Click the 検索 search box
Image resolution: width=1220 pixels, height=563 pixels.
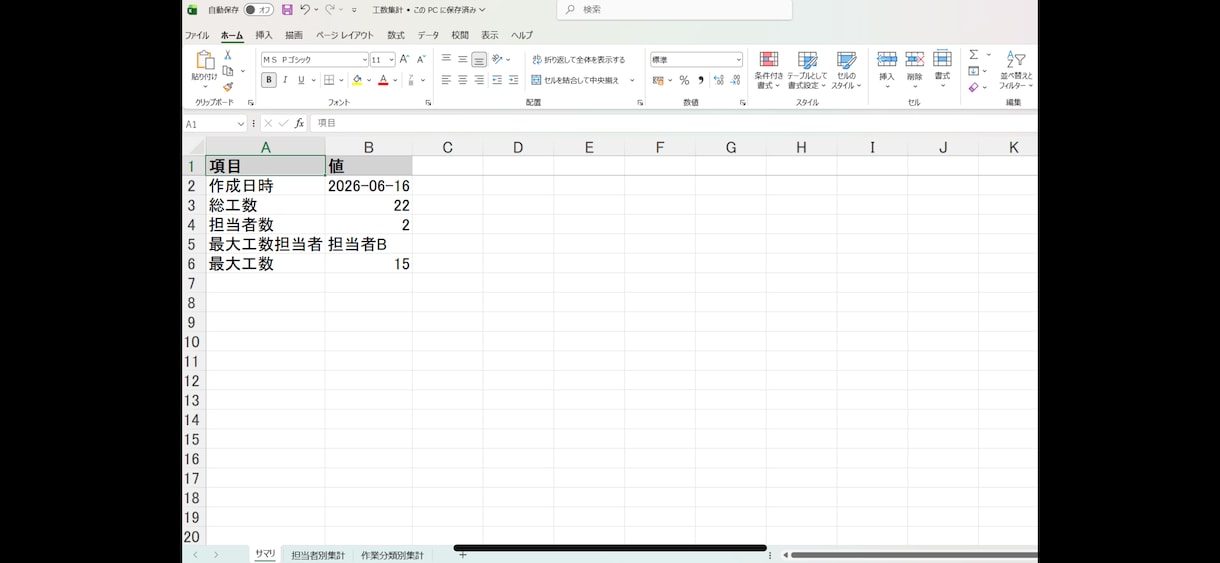674,10
